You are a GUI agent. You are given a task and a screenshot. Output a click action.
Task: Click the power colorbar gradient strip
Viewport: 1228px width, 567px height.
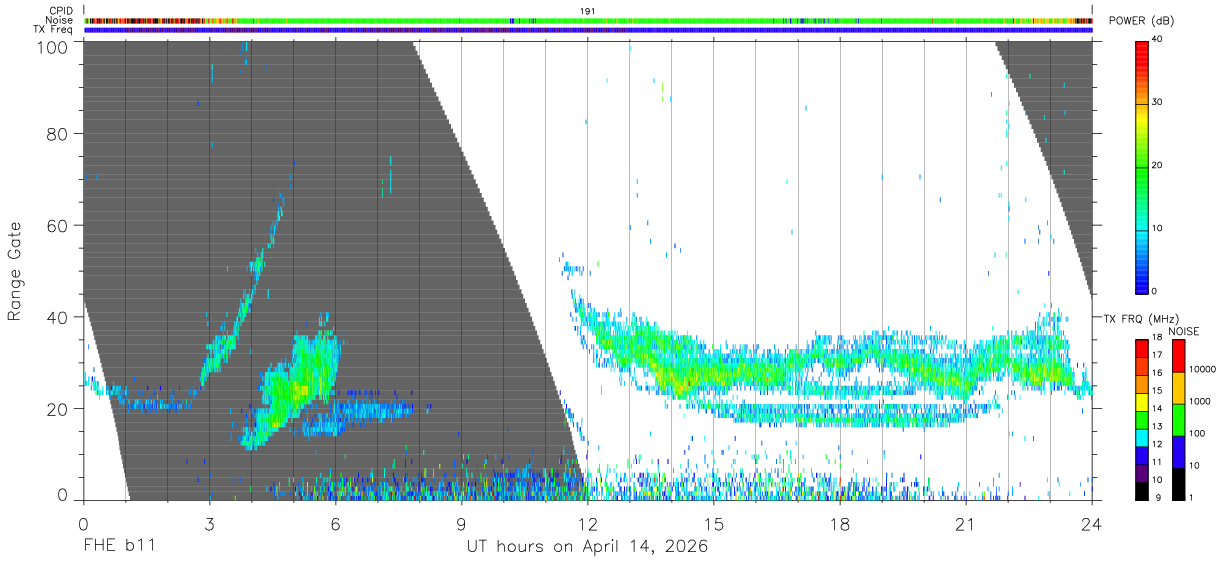coord(1142,166)
